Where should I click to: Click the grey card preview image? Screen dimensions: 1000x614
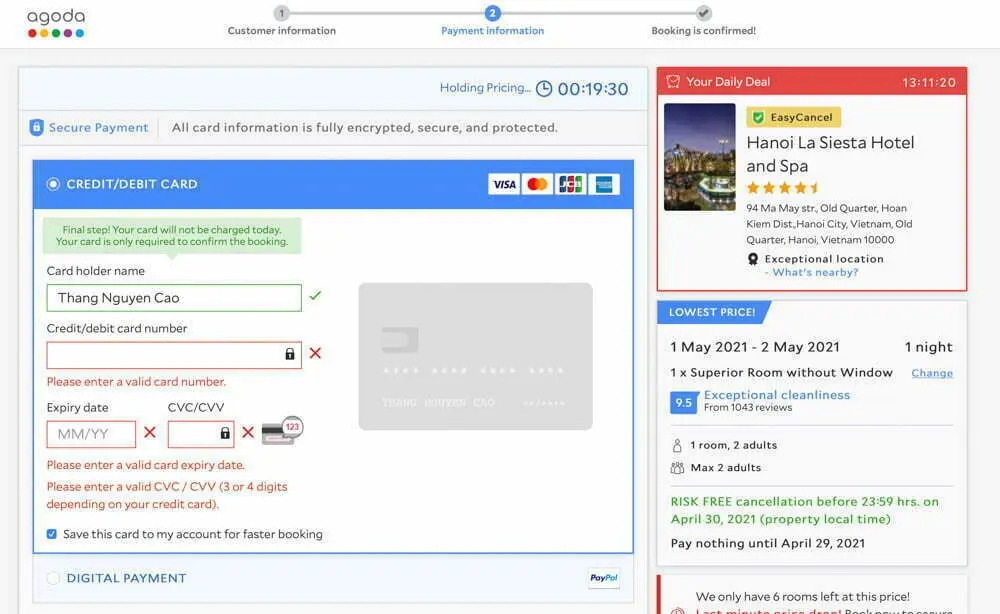coord(475,356)
